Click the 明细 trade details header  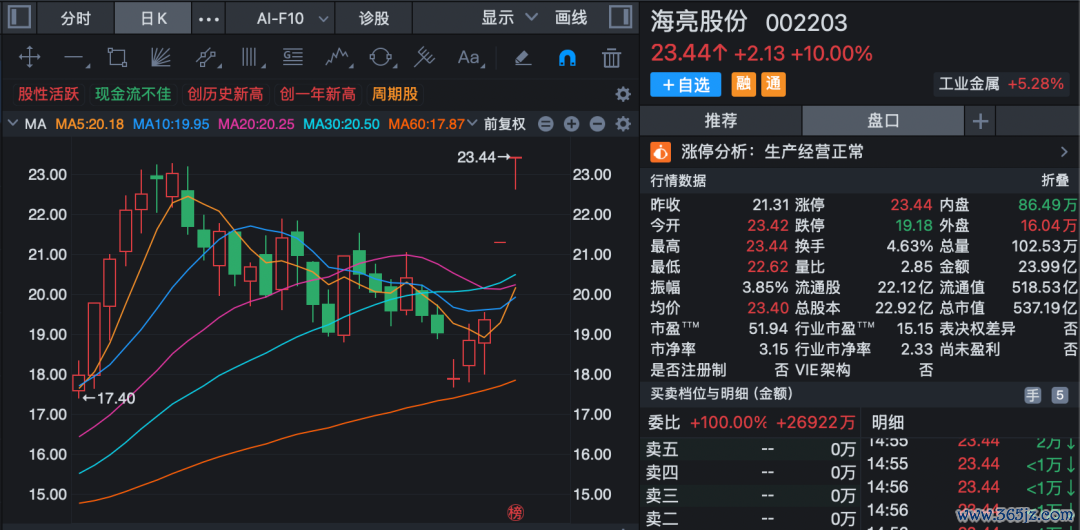tap(889, 422)
